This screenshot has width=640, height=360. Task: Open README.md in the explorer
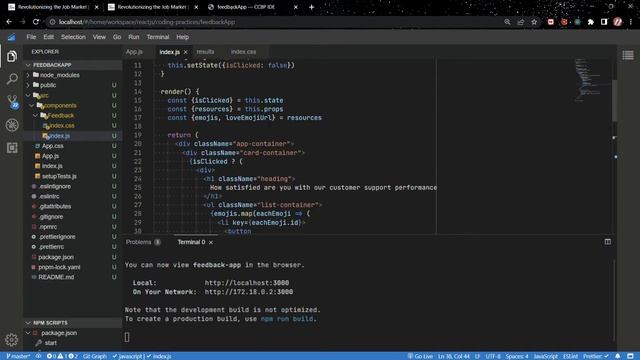click(x=56, y=277)
